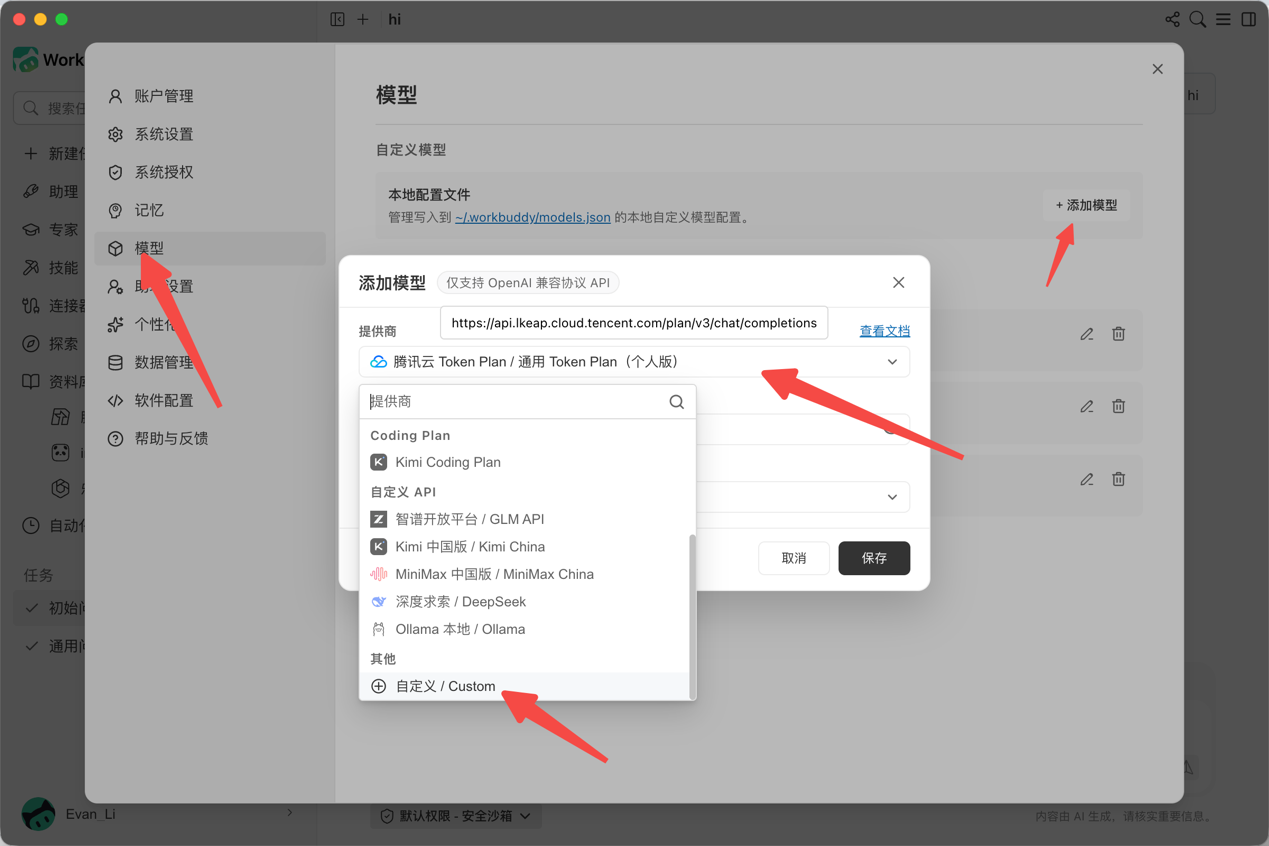Click 取消 to cancel adding model
The image size is (1269, 846).
(x=794, y=558)
